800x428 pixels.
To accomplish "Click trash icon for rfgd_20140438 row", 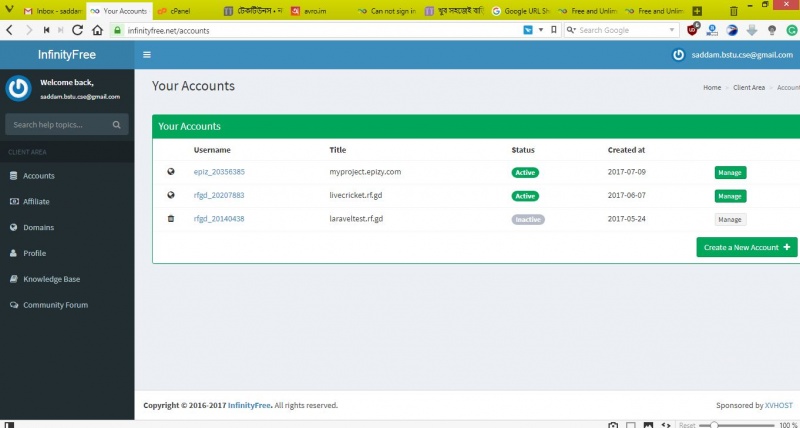I will point(171,218).
